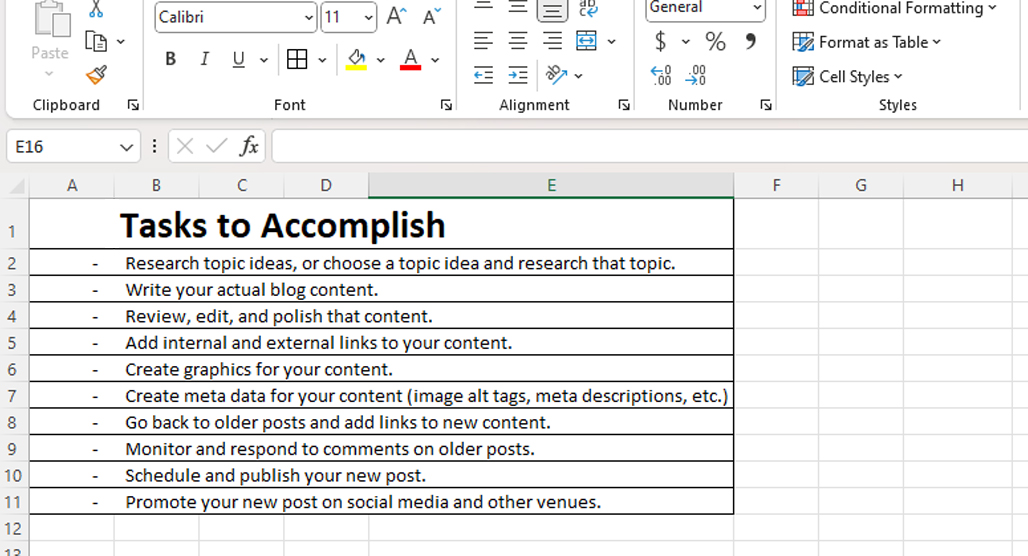The width and height of the screenshot is (1028, 556).
Task: Decrease decimal places
Action: pyautogui.click(x=696, y=75)
